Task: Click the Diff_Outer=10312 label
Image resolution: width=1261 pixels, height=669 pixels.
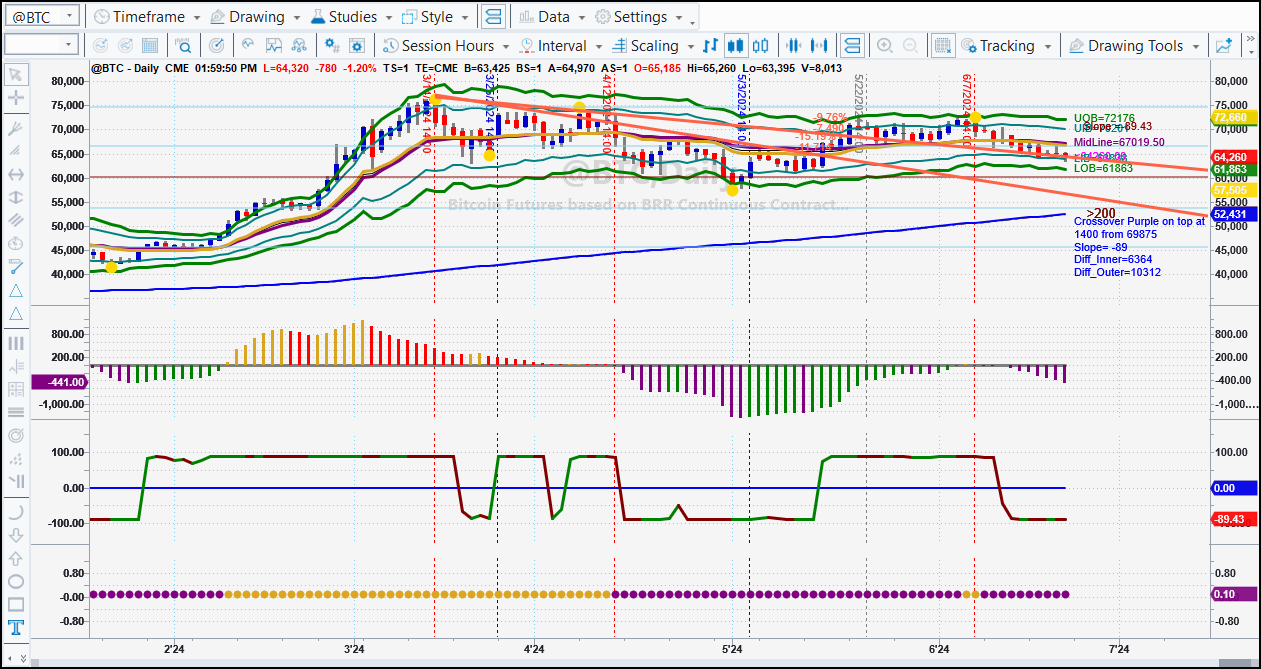Action: (1117, 272)
